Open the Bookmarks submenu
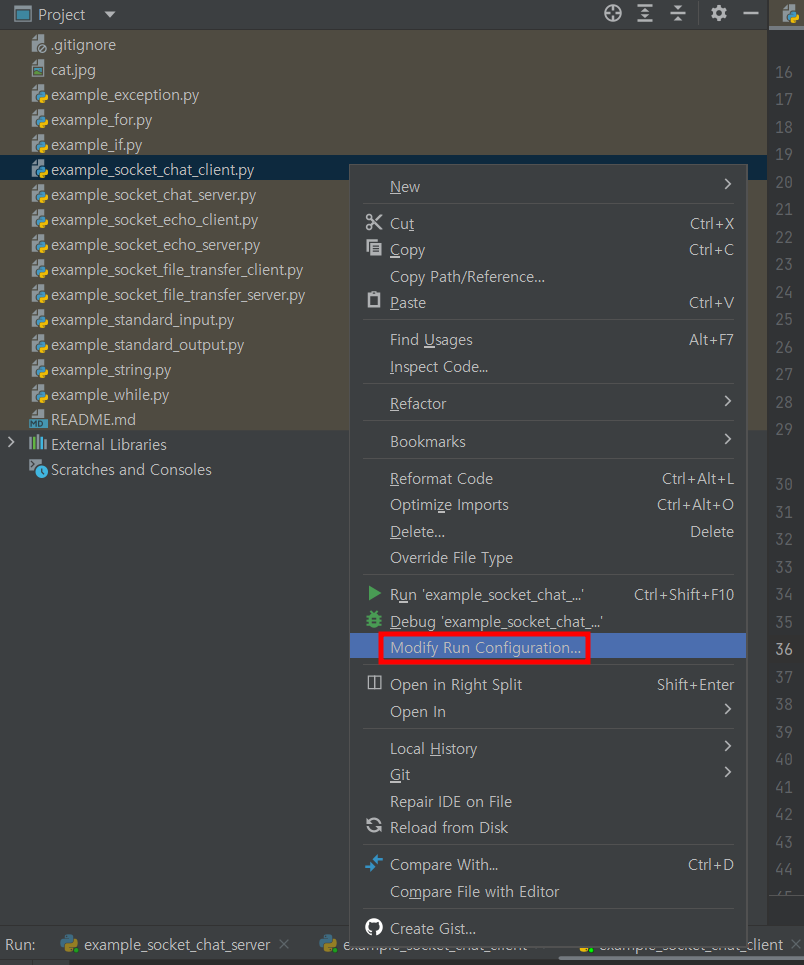The height and width of the screenshot is (965, 804). coord(548,441)
